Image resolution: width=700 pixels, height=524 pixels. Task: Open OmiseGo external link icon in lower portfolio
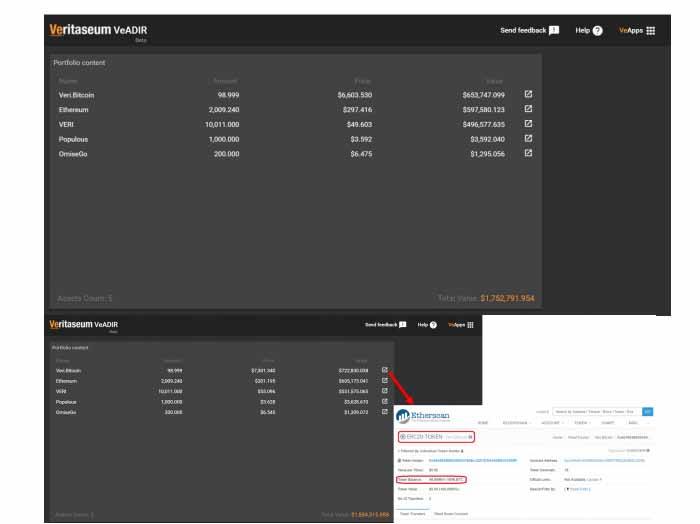coord(385,412)
